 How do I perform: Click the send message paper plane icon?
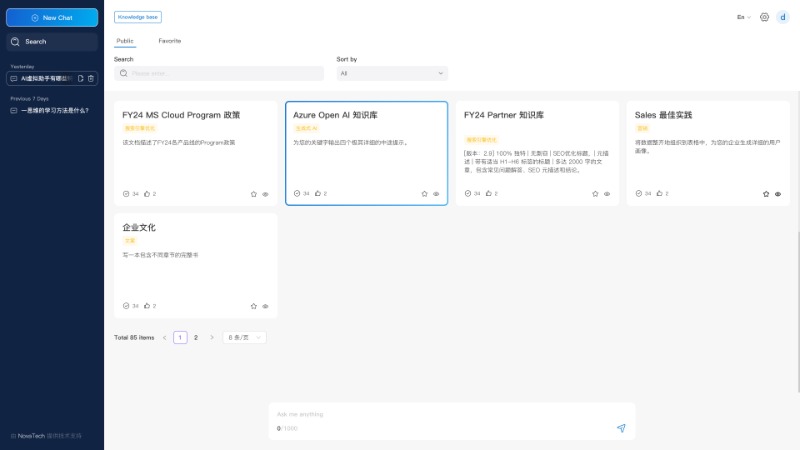621,428
